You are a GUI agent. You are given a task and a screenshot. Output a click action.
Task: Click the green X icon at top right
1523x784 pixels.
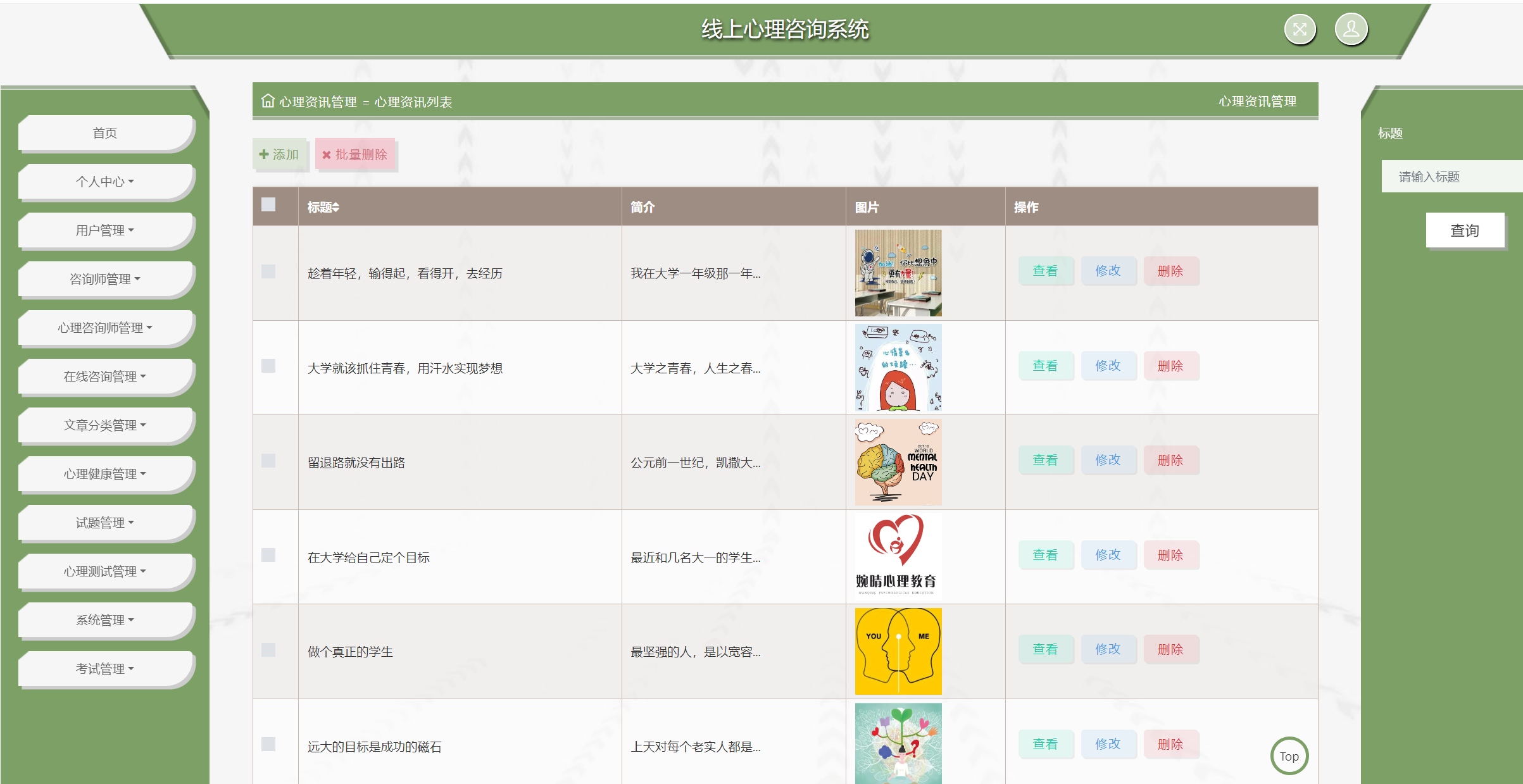point(1300,28)
